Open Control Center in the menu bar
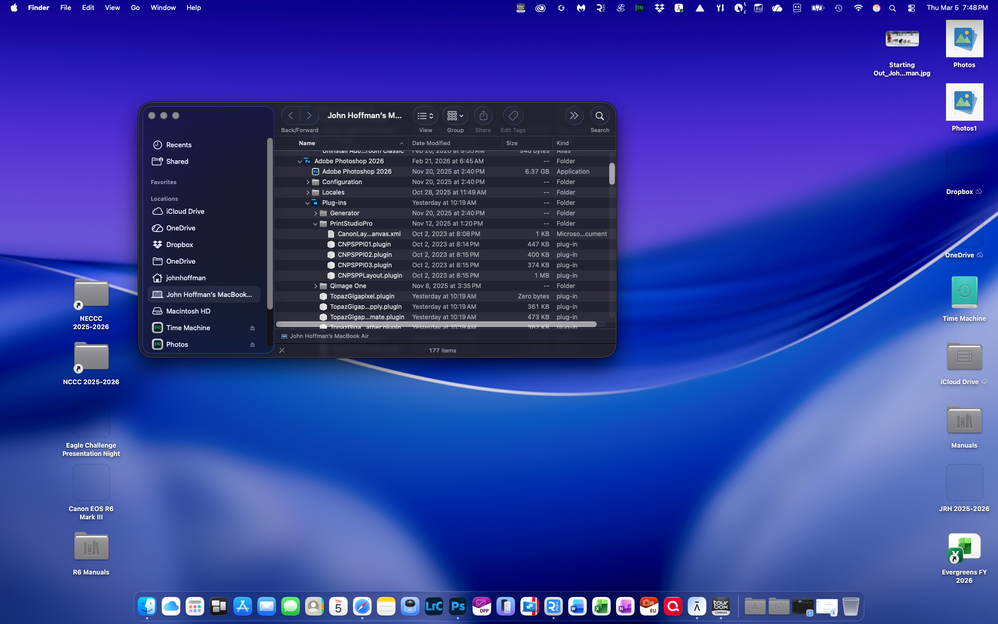 (911, 8)
